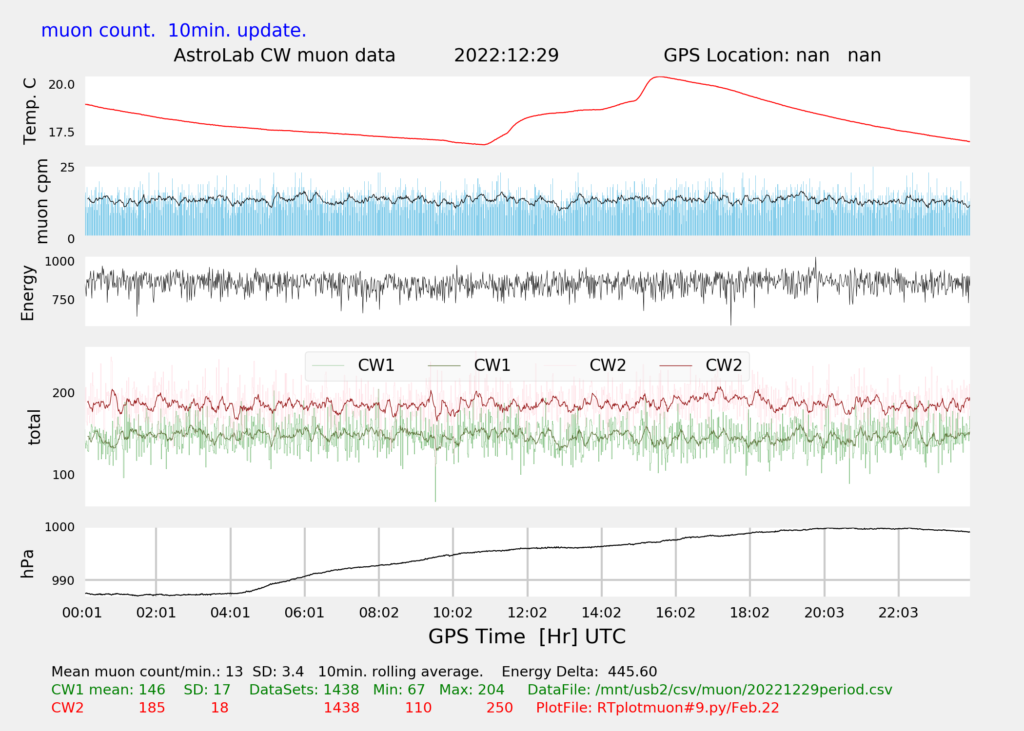Select the 'AstroLab CW muon data' title
1024x731 pixels.
[x=285, y=55]
